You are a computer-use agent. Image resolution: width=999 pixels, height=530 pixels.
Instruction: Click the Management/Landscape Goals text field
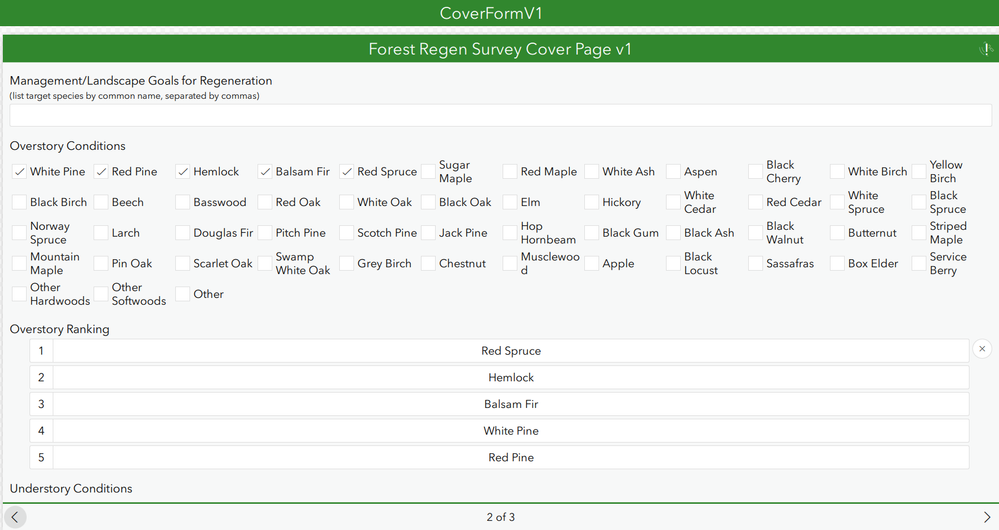[500, 115]
